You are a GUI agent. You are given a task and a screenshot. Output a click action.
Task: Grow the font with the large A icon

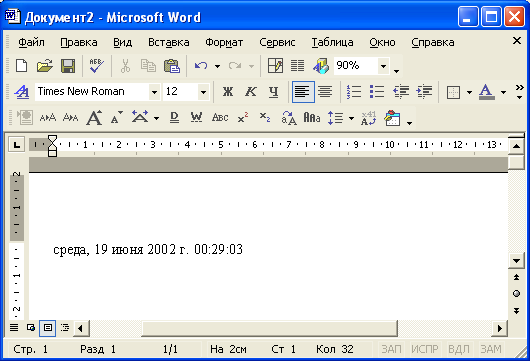pyautogui.click(x=94, y=118)
